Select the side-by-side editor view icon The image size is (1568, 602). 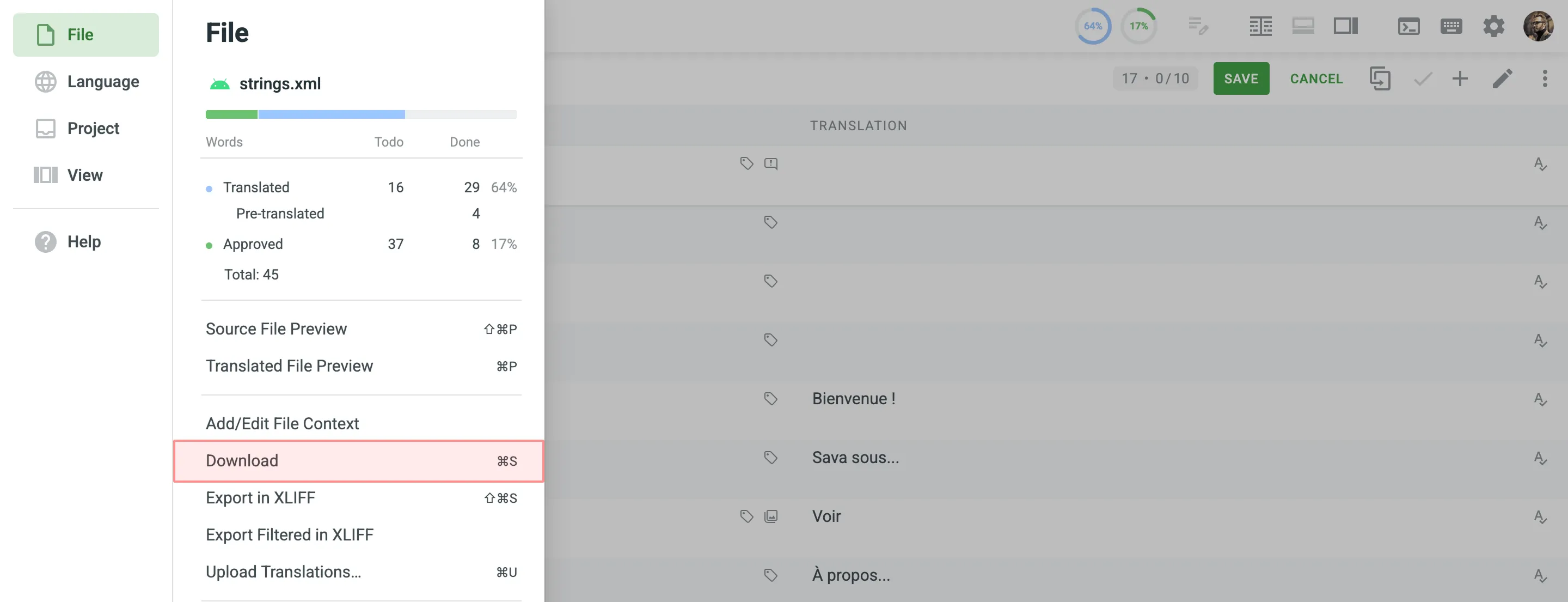(1346, 26)
